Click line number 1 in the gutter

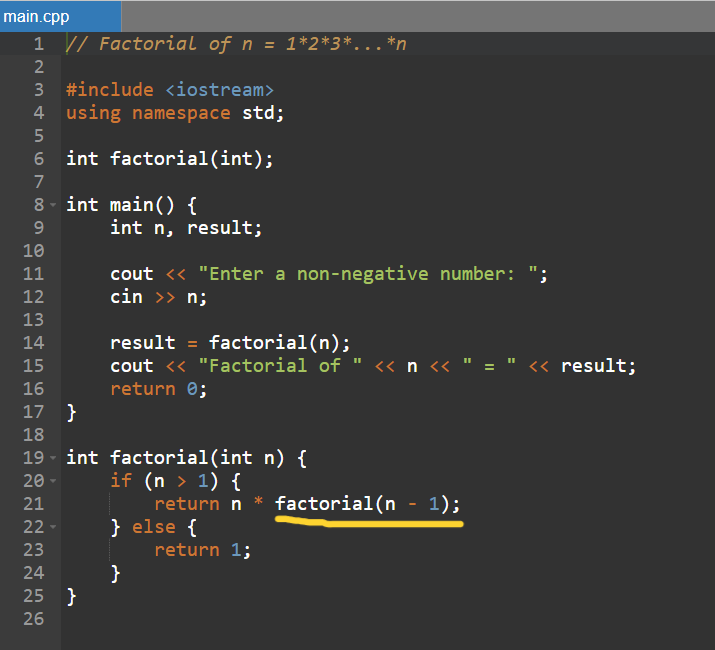39,44
